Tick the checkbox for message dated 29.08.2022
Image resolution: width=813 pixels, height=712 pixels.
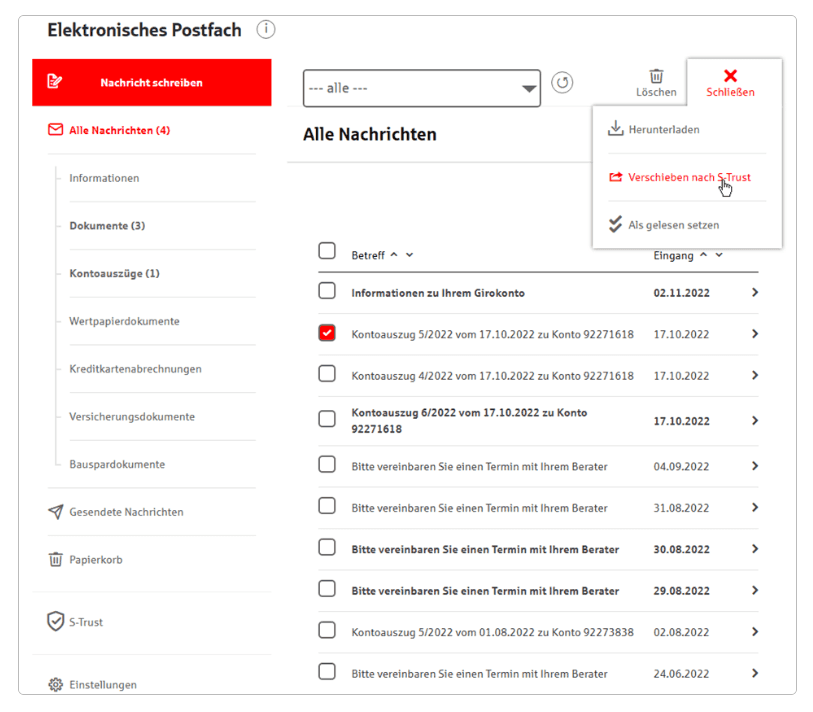[327, 589]
